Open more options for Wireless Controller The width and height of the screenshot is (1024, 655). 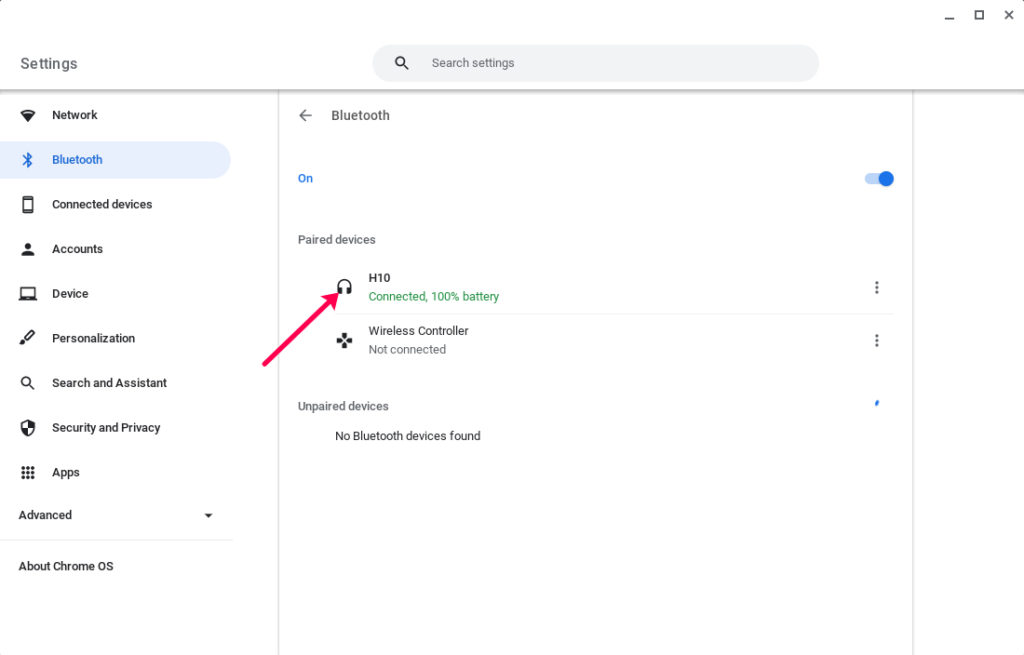coord(876,340)
